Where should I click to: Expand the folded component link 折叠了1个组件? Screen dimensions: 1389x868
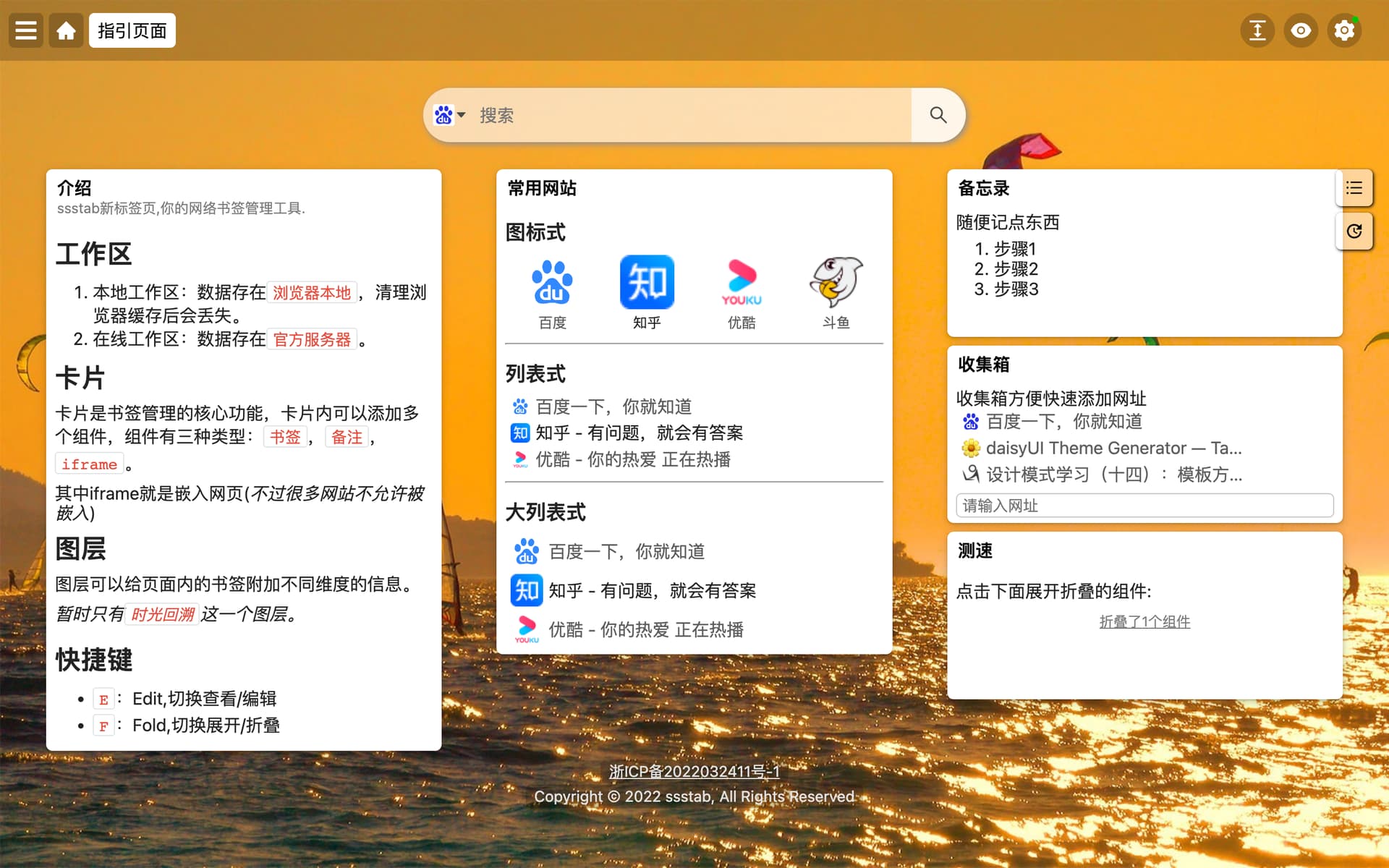pyautogui.click(x=1144, y=621)
